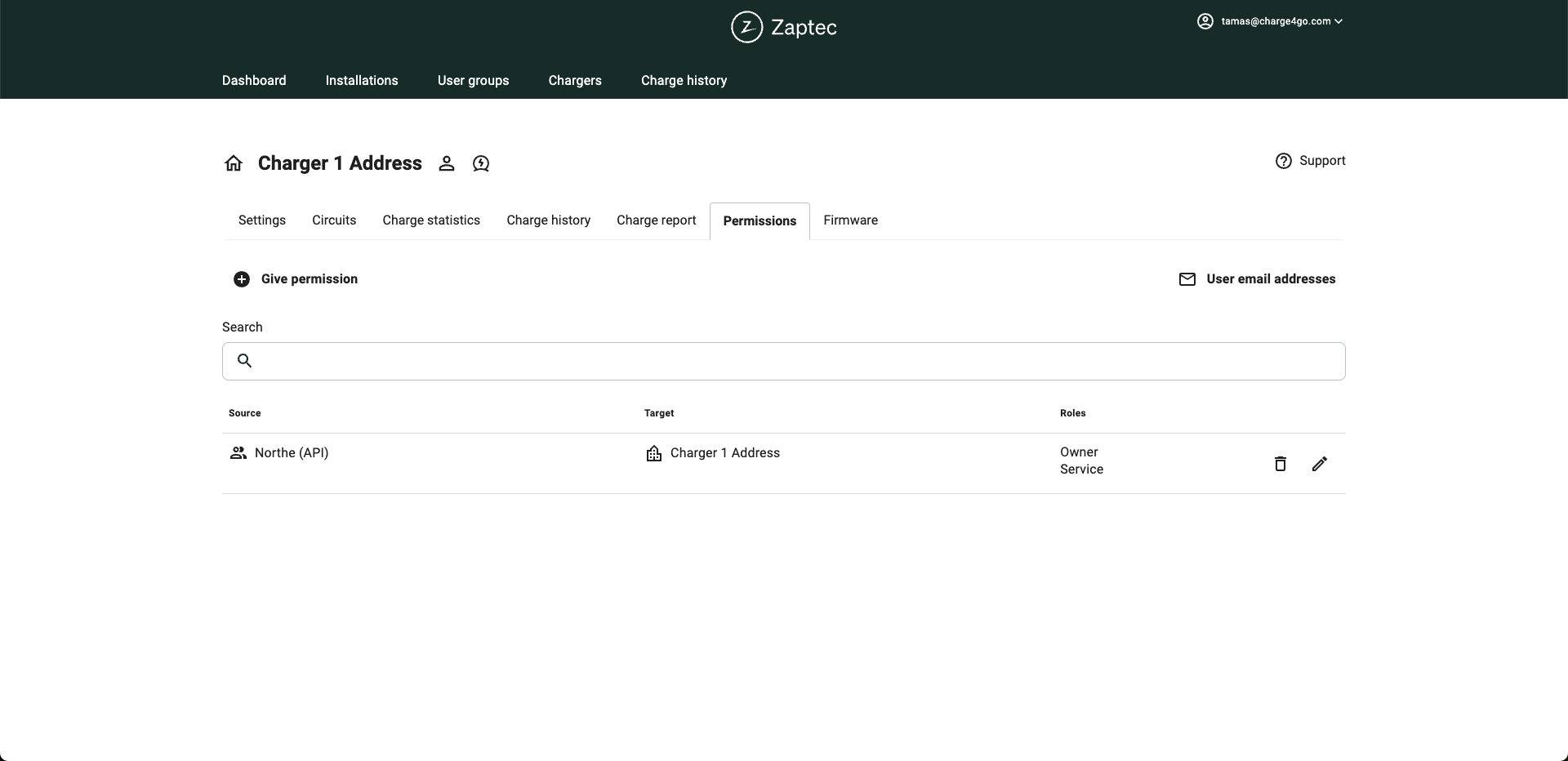Image resolution: width=1568 pixels, height=761 pixels.
Task: Click the Source column header
Action: tap(245, 413)
